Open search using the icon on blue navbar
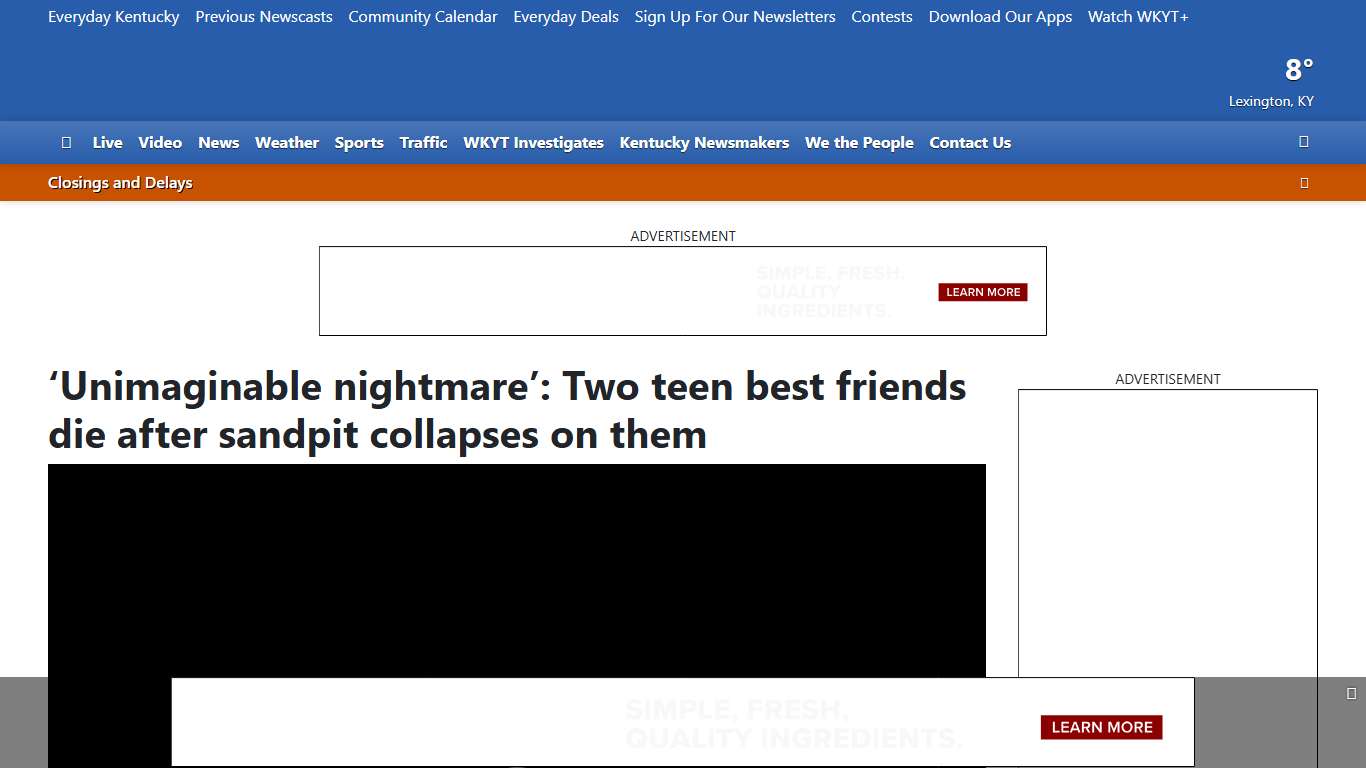 coord(1304,142)
